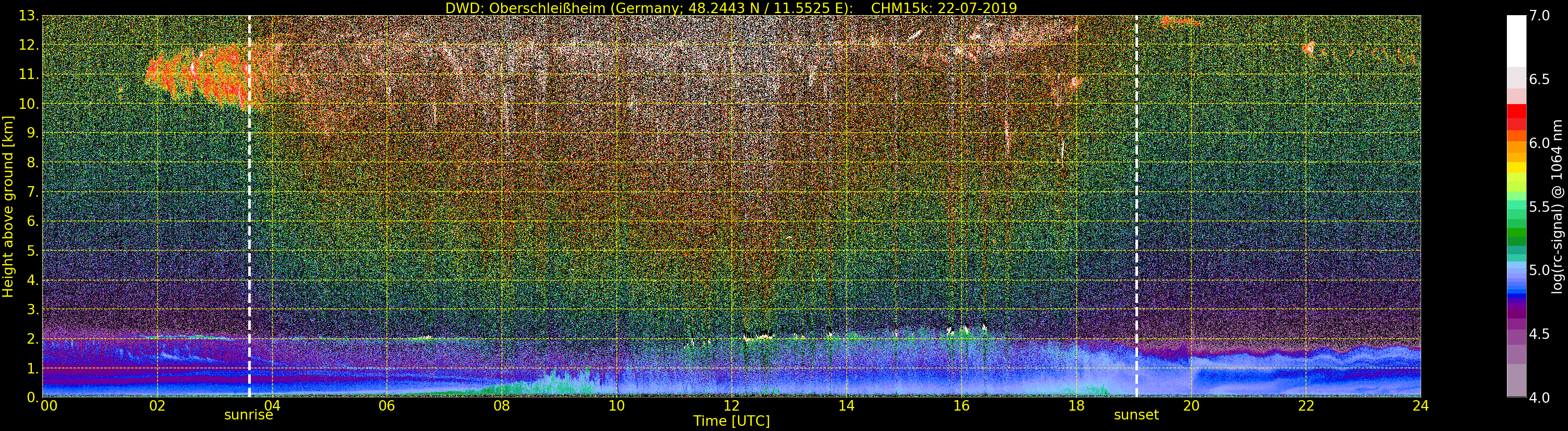The height and width of the screenshot is (431, 1568).
Task: Click the height tick label '4.'
Action: (32, 280)
